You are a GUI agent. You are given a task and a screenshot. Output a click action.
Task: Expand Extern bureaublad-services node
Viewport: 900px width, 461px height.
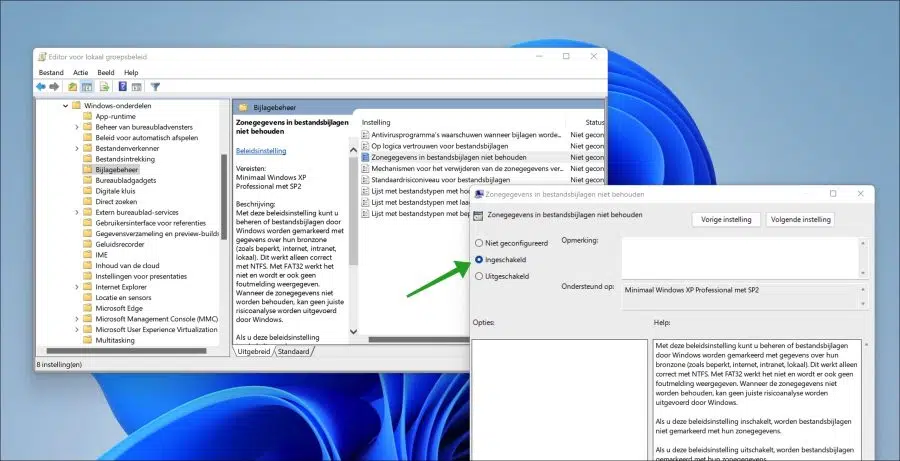click(77, 212)
